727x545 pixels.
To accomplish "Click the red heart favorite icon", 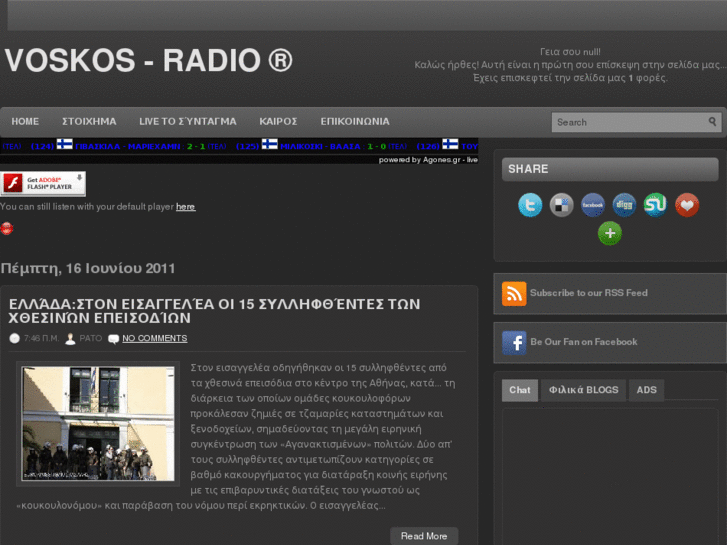I will (687, 205).
